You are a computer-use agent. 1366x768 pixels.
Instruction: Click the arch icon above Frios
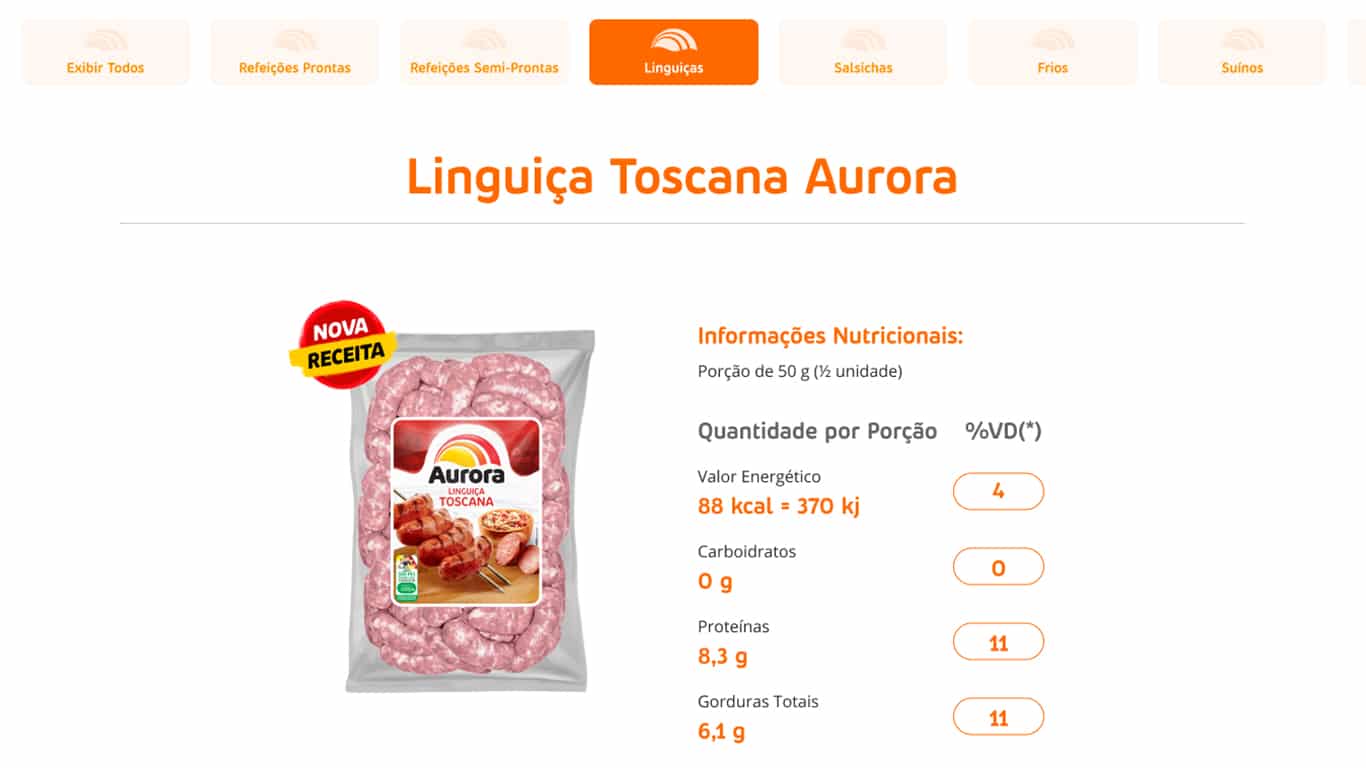click(1053, 40)
